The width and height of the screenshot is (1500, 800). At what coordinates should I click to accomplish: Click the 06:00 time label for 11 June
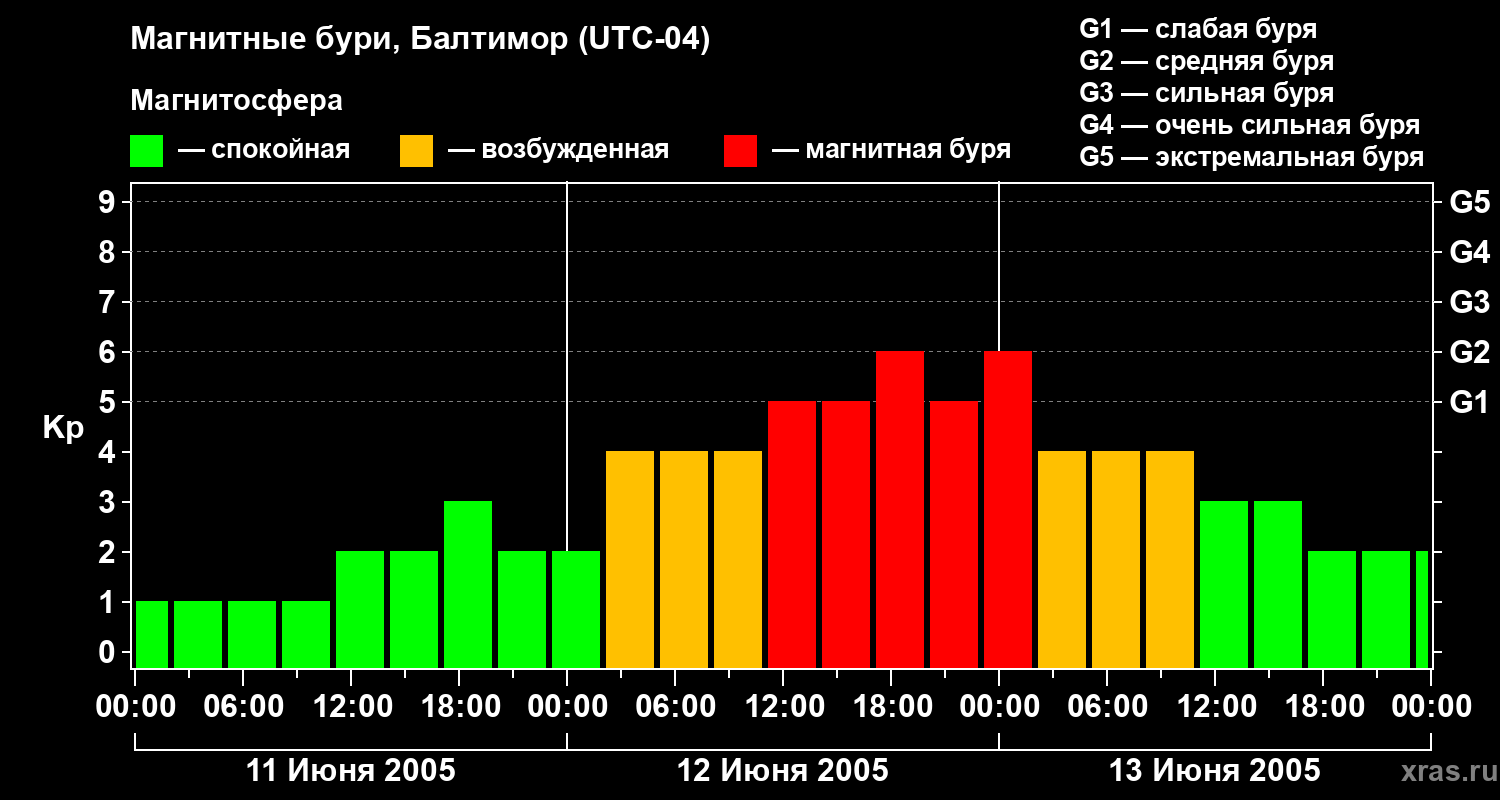coord(243,707)
